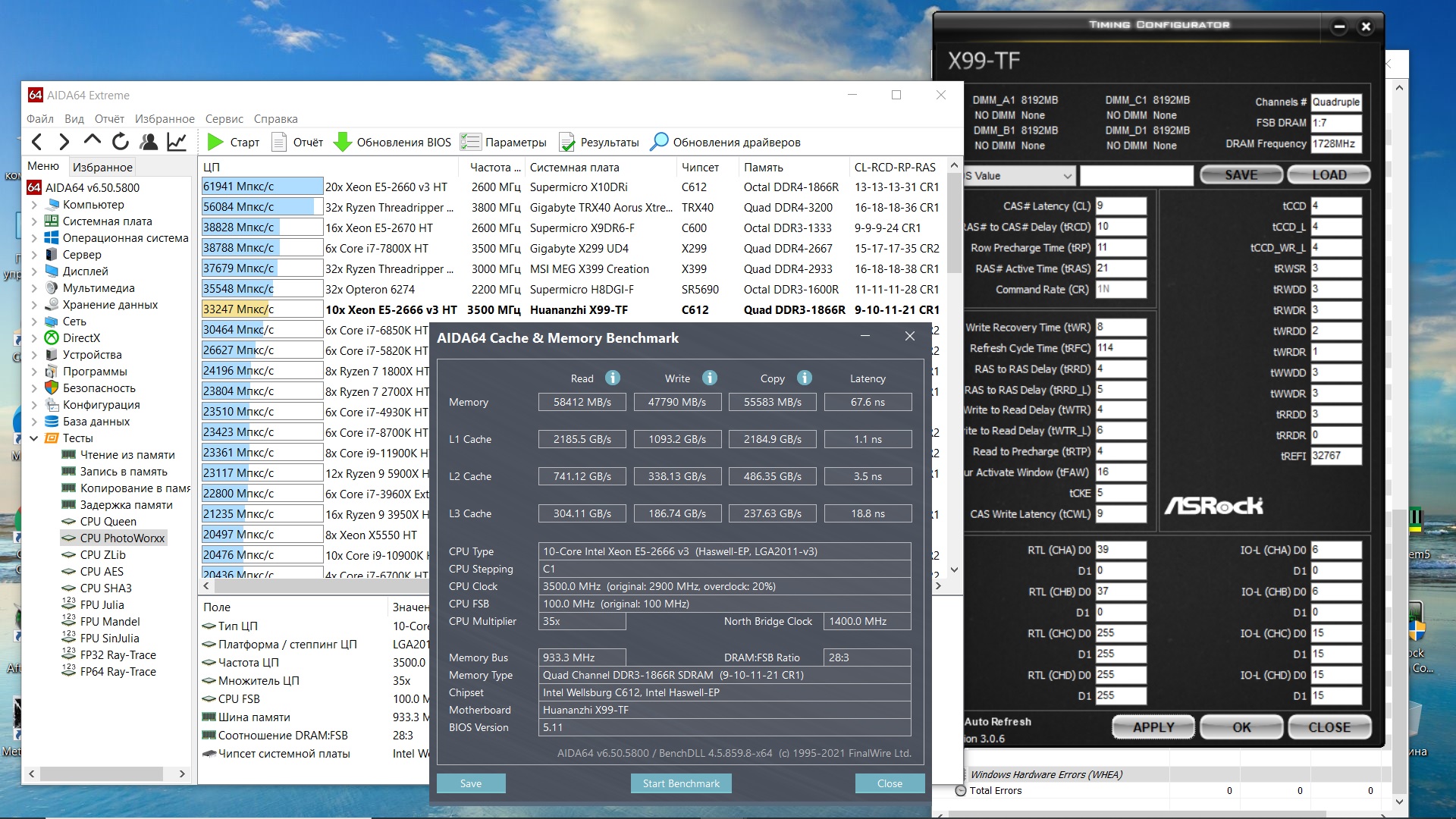This screenshot has height=819, width=1456.
Task: Collapse the Тесты tree node
Action: 34,438
